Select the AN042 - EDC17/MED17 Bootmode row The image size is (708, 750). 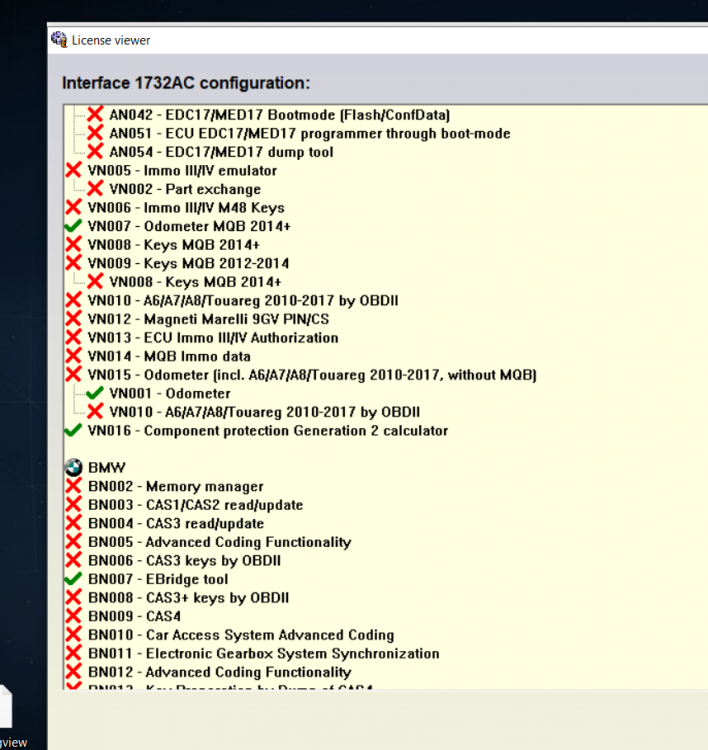pyautogui.click(x=280, y=115)
